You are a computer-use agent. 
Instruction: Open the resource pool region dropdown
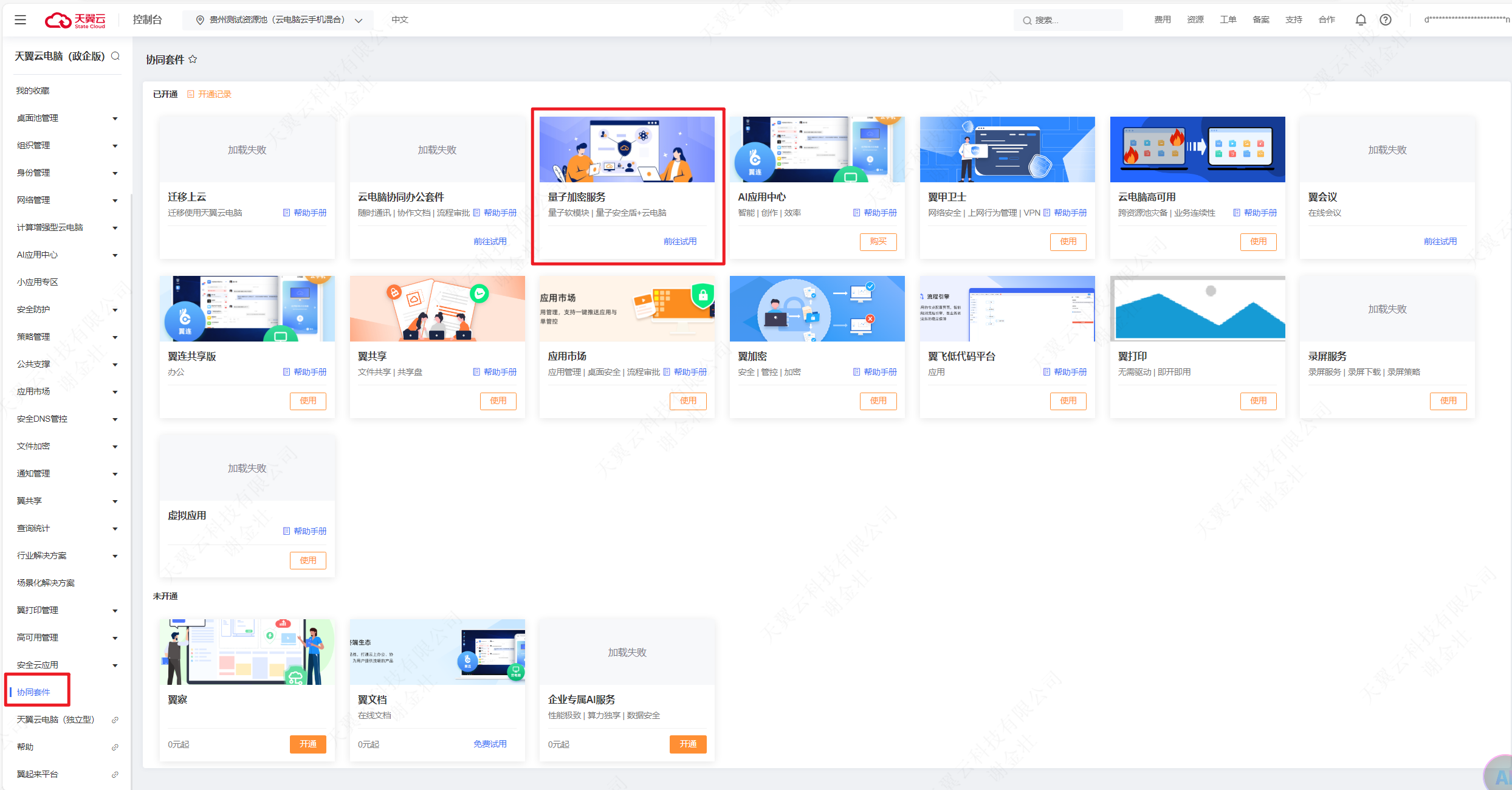pos(278,20)
